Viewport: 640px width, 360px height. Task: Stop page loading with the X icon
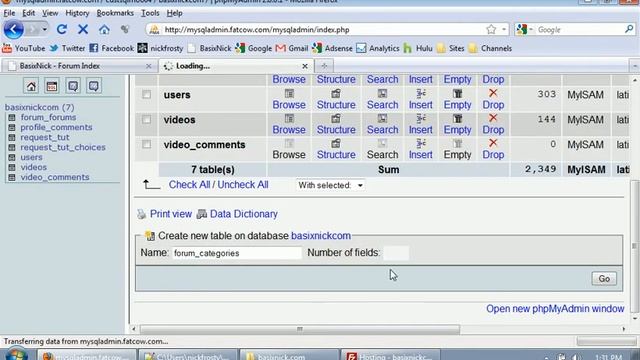pyautogui.click(x=83, y=29)
